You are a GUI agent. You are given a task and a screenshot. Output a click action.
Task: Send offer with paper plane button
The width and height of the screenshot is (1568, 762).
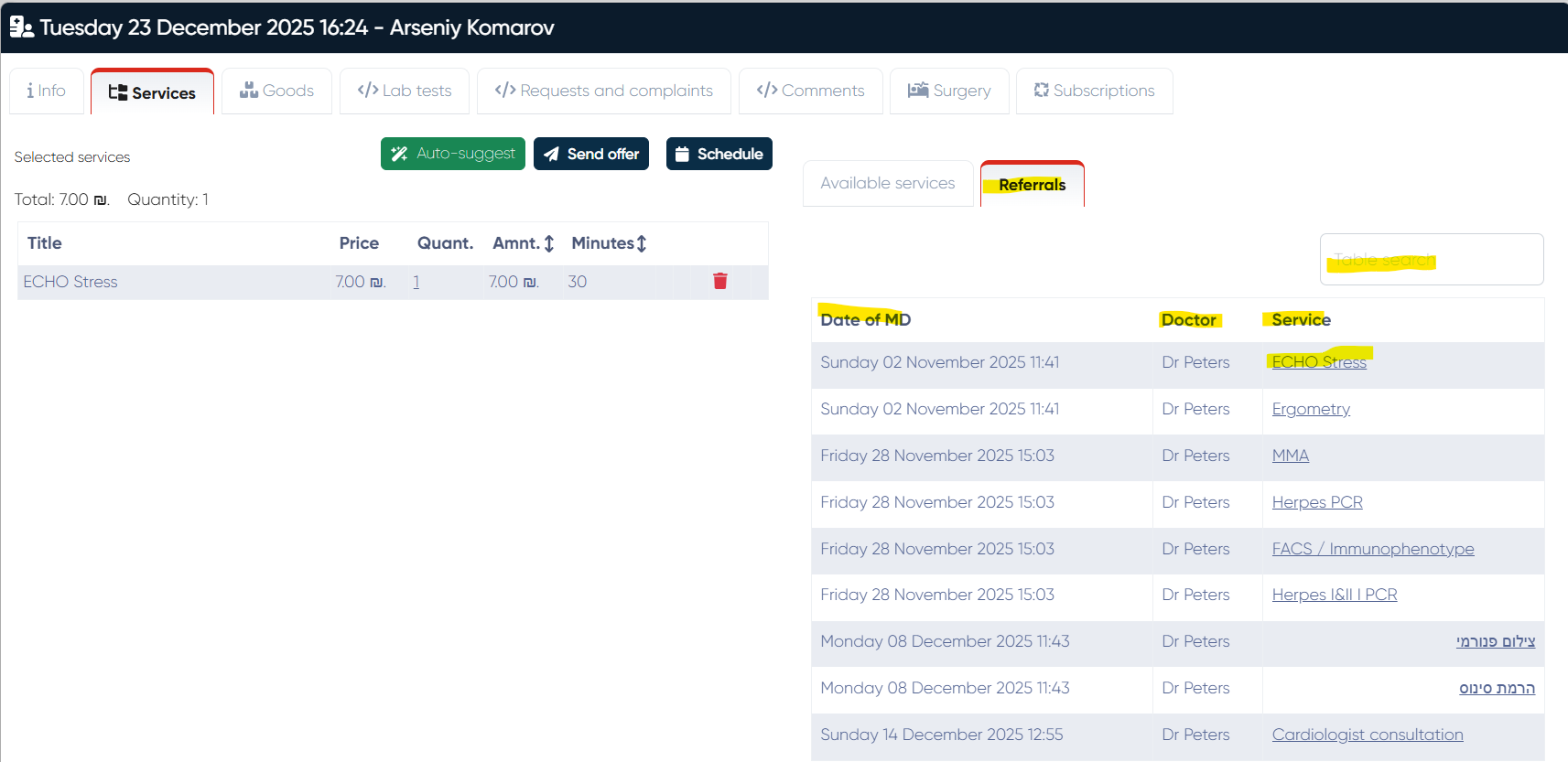(x=590, y=154)
